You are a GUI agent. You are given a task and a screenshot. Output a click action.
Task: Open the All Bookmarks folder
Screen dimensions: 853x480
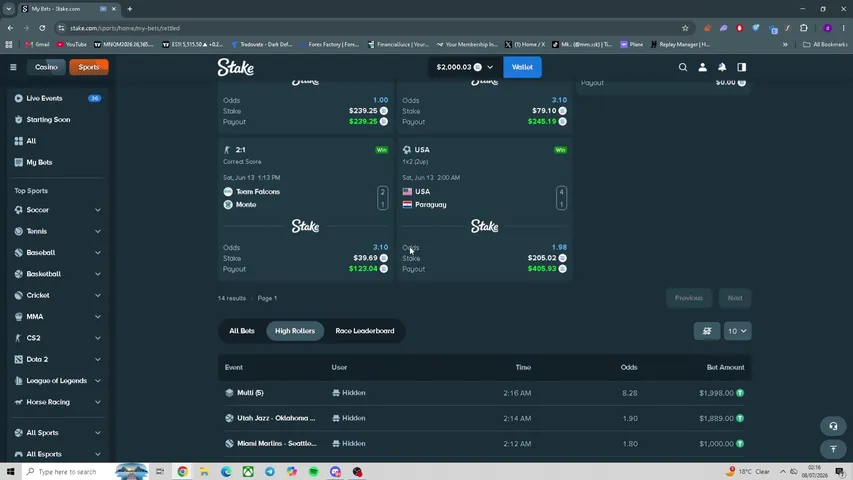[825, 45]
